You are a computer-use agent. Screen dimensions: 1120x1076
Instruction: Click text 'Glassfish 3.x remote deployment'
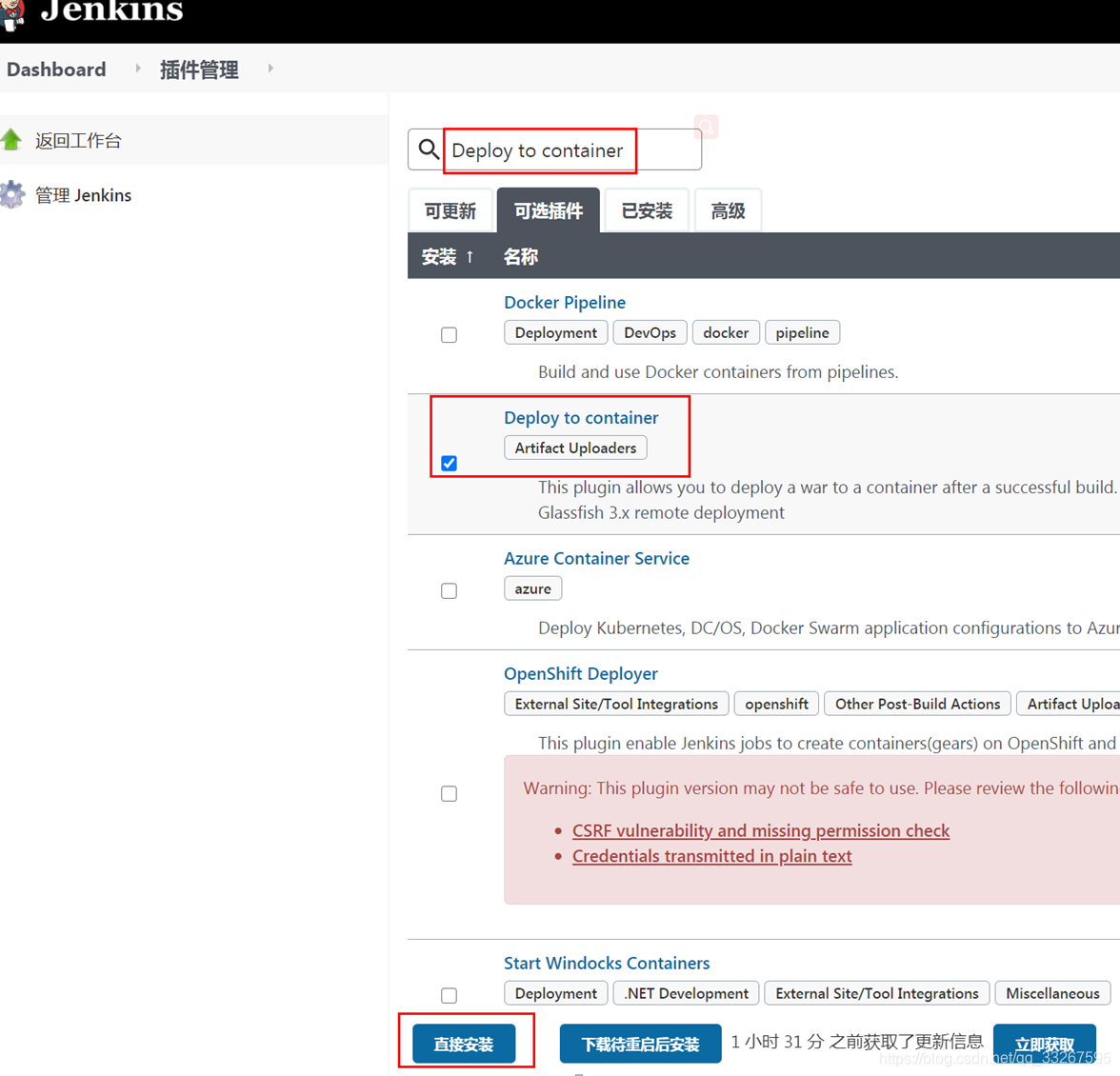[x=661, y=512]
